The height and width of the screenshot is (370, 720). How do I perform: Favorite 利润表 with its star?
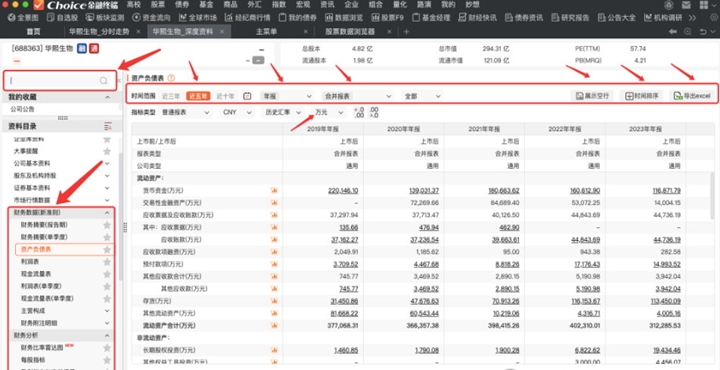pos(107,262)
